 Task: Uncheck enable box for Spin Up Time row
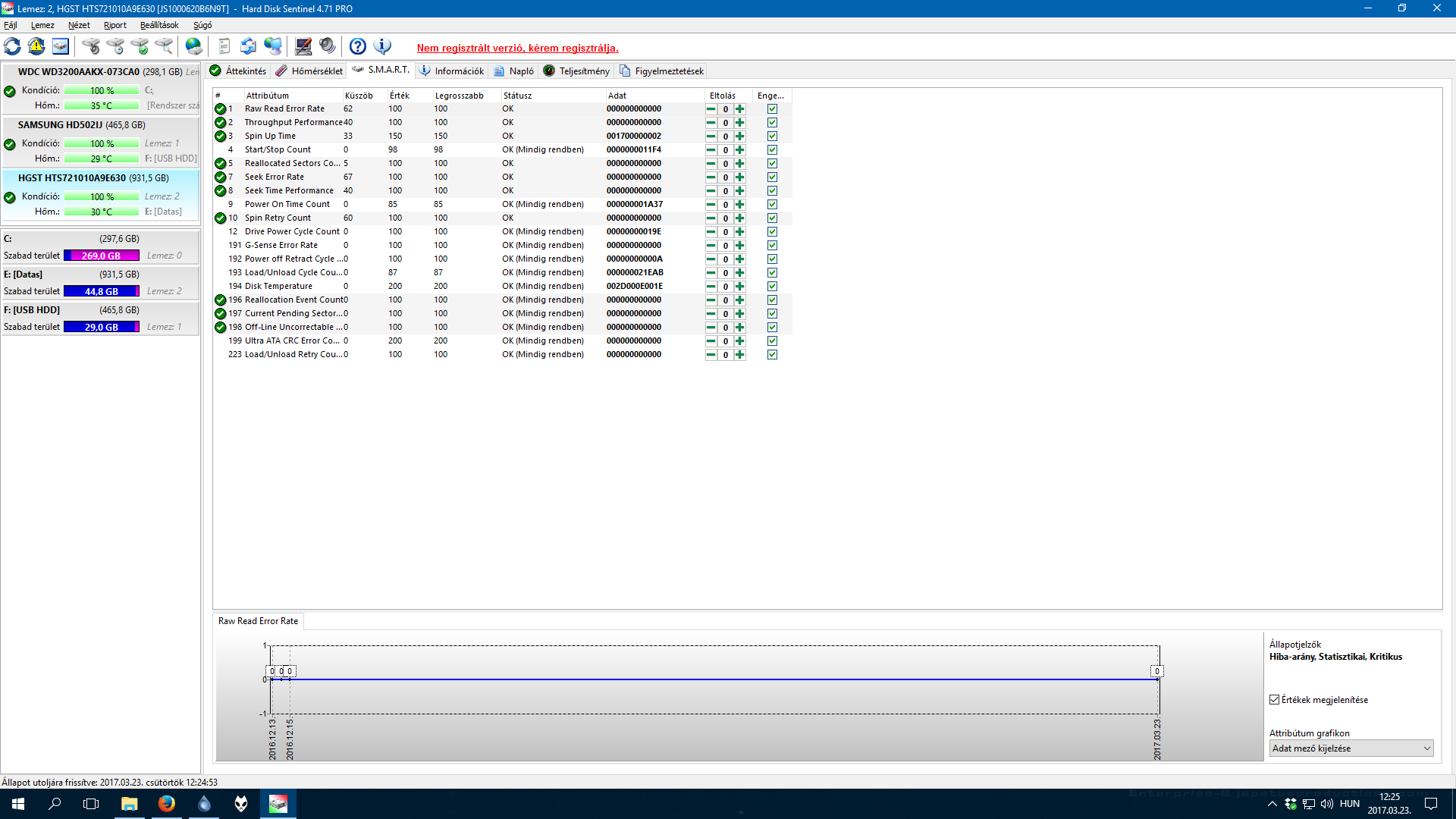772,136
